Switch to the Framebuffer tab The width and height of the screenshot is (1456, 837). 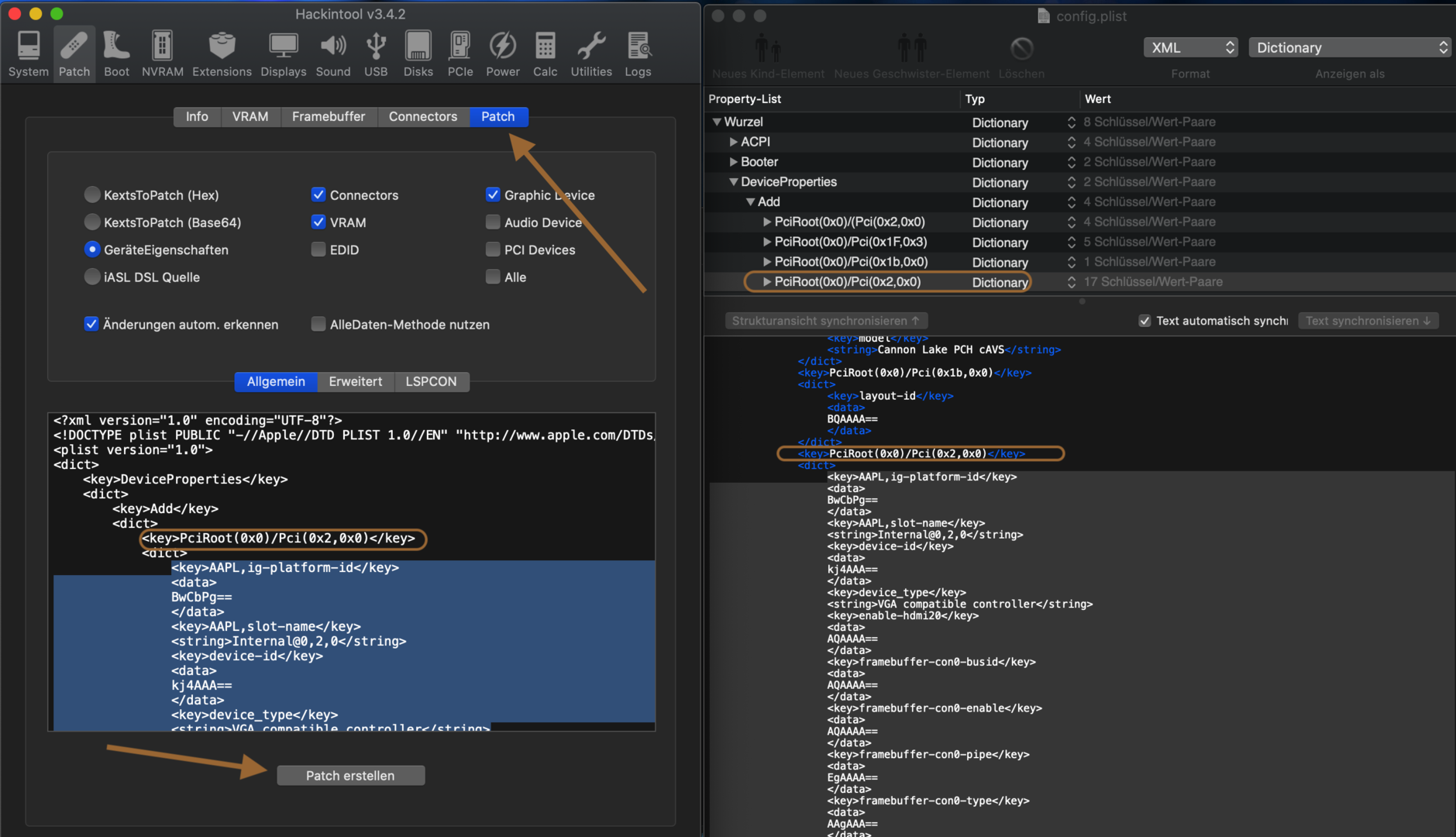tap(328, 116)
